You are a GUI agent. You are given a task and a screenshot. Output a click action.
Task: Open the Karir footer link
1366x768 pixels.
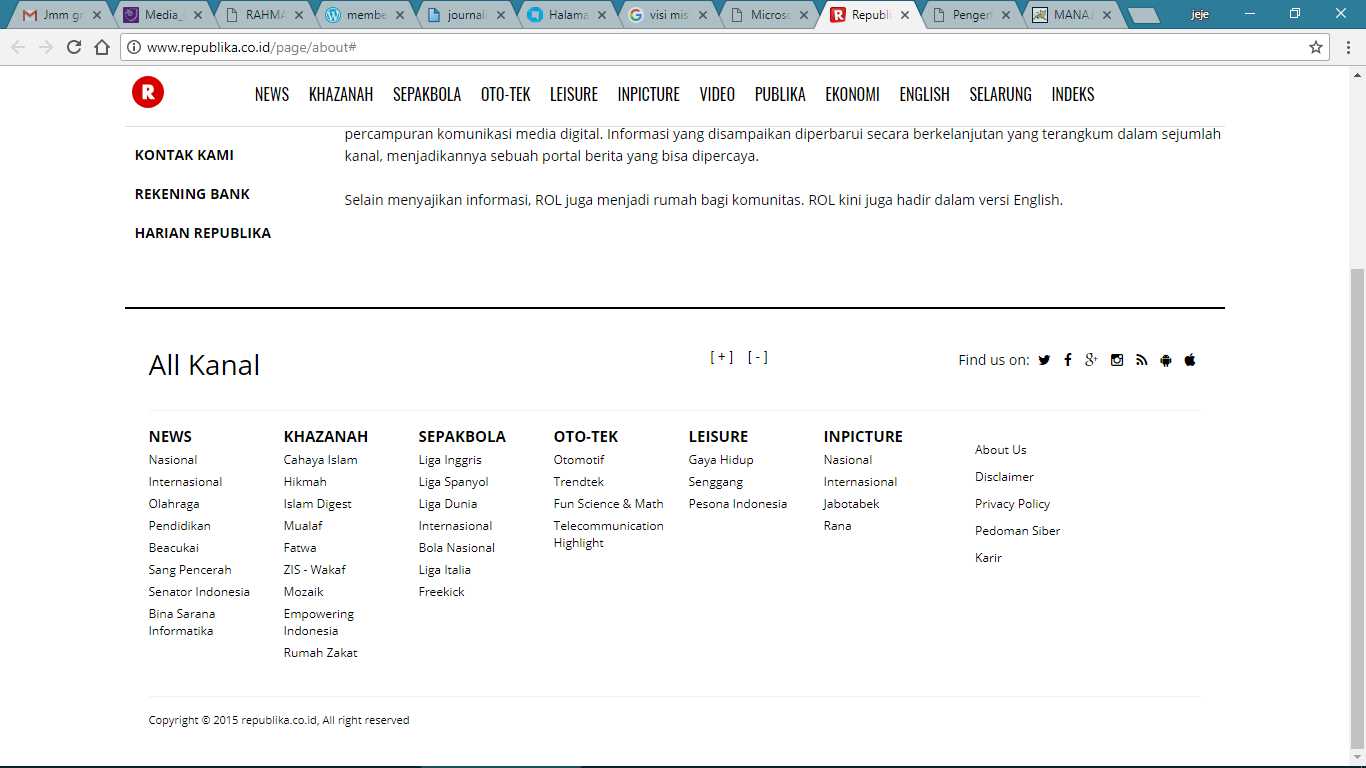click(x=989, y=558)
